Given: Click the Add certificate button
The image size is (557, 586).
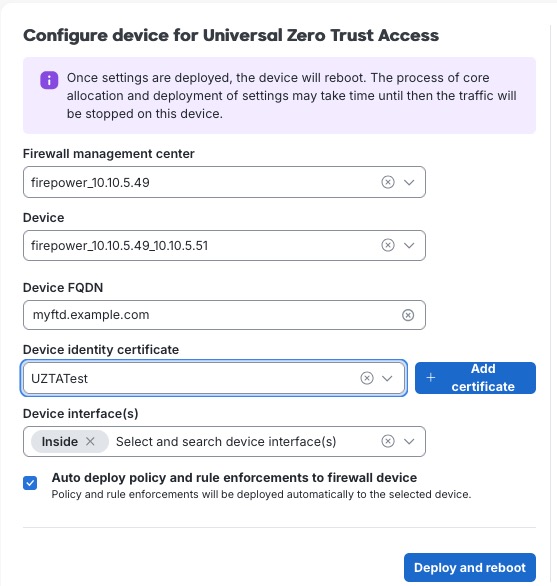Looking at the screenshot, I should click(x=475, y=378).
